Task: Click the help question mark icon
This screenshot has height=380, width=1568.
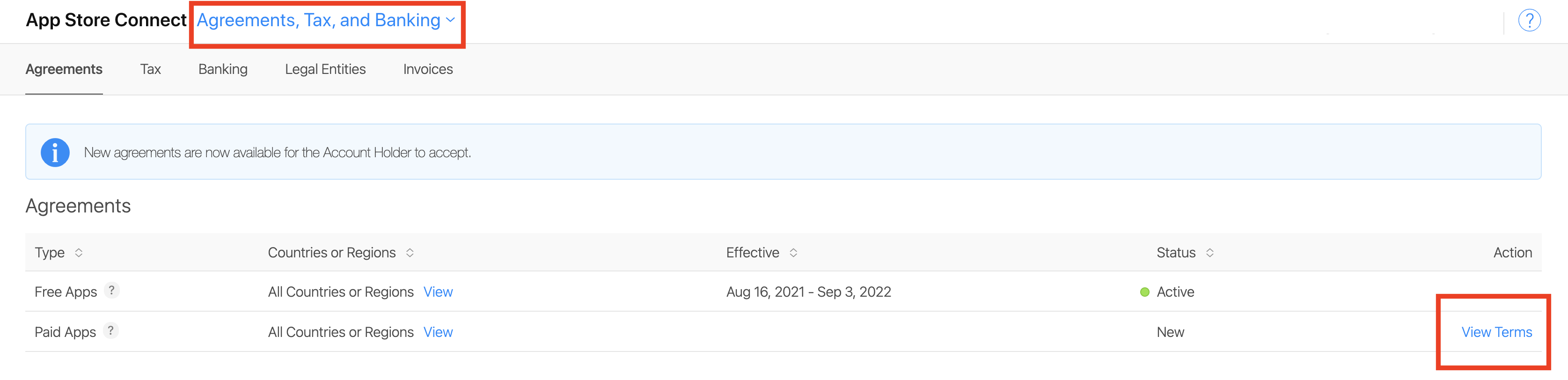Action: 1528,20
